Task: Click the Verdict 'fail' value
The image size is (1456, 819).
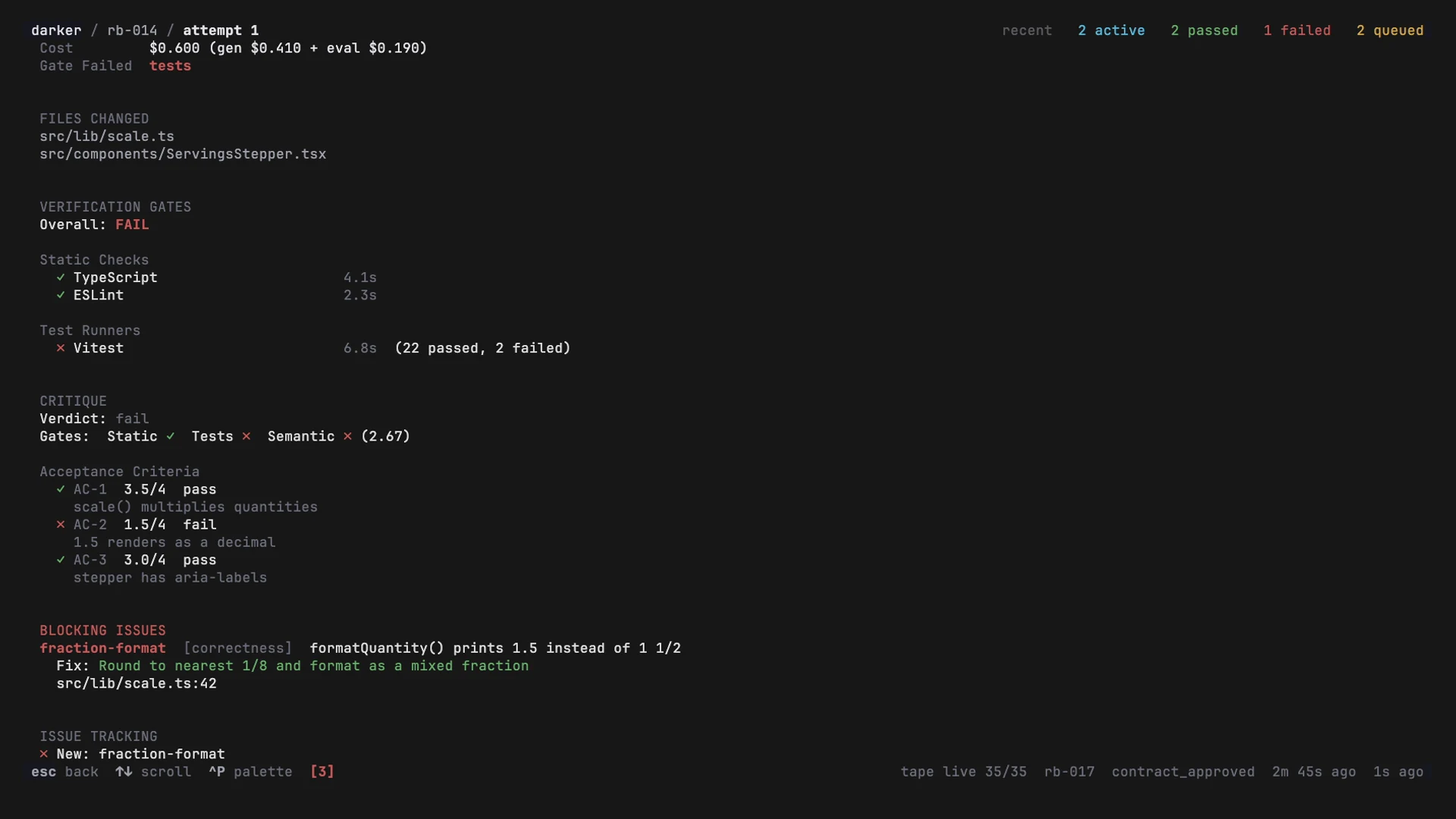Action: coord(132,419)
